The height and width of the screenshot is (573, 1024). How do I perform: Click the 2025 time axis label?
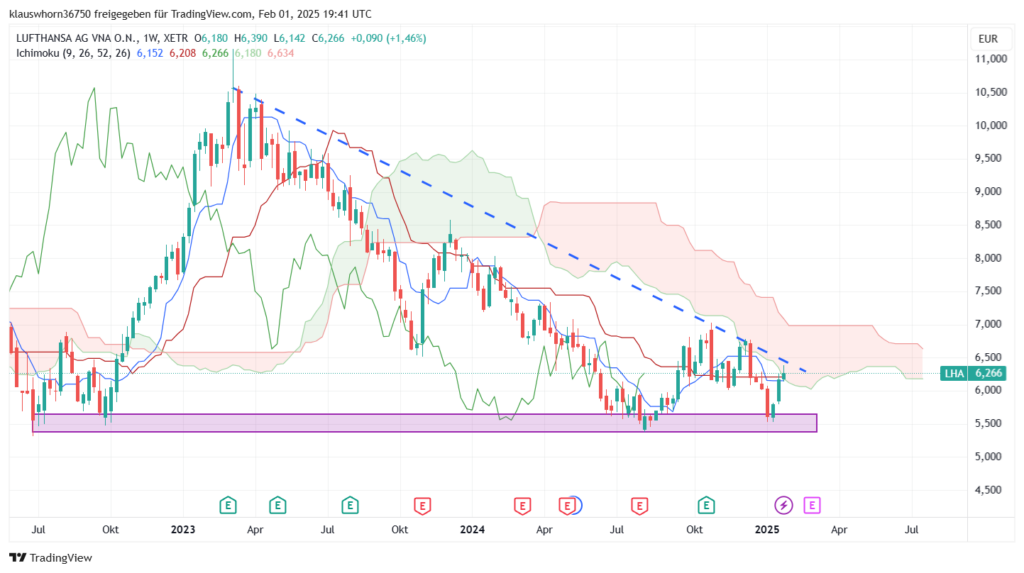pyautogui.click(x=767, y=529)
